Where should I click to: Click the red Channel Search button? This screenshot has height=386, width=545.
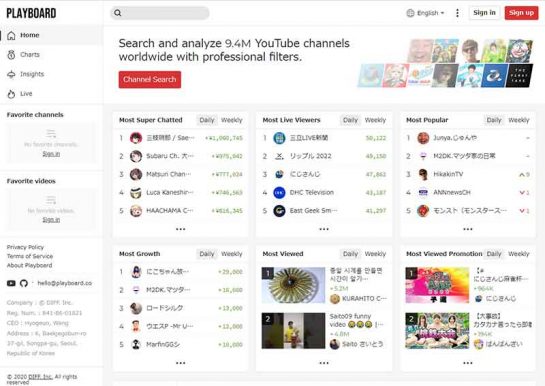pos(150,80)
